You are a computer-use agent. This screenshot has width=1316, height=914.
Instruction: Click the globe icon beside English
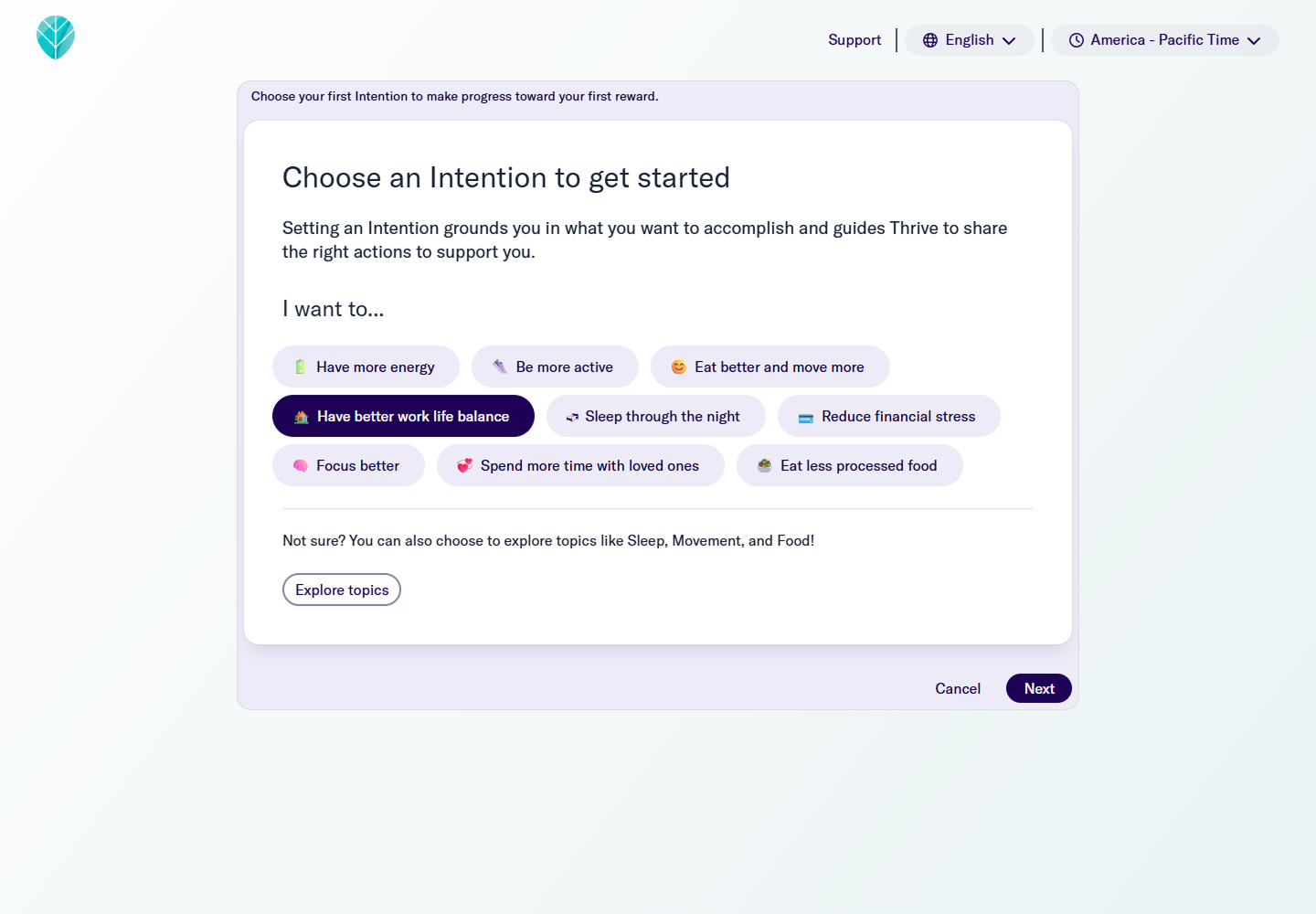click(930, 39)
